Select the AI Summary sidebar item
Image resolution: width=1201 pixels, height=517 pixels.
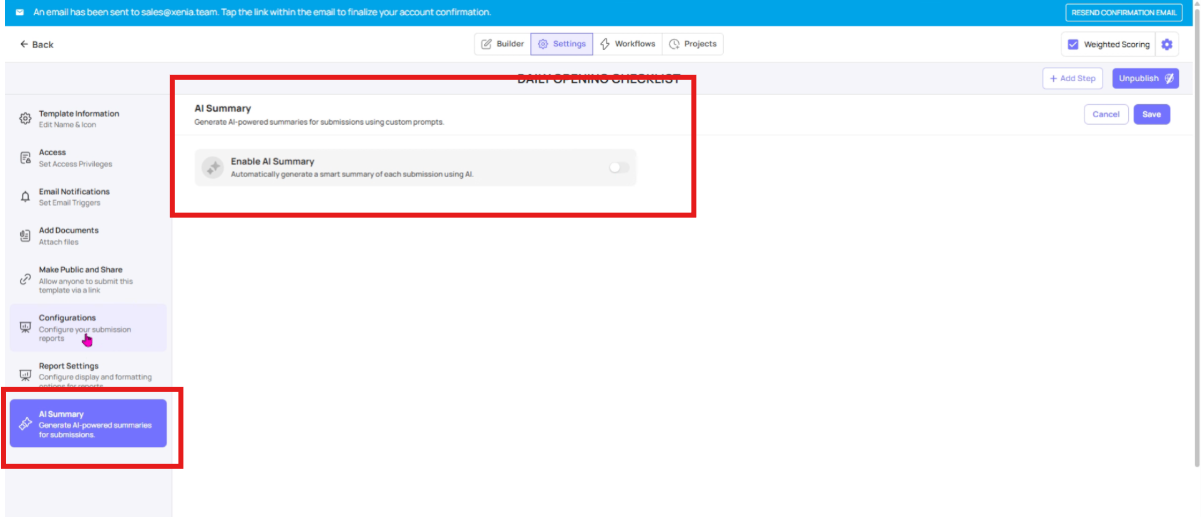click(x=88, y=423)
